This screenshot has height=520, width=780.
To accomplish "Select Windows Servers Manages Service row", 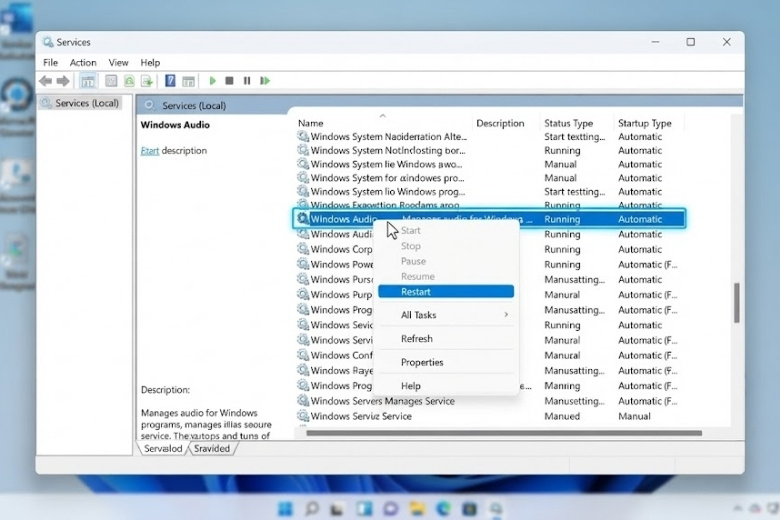I will (489, 401).
